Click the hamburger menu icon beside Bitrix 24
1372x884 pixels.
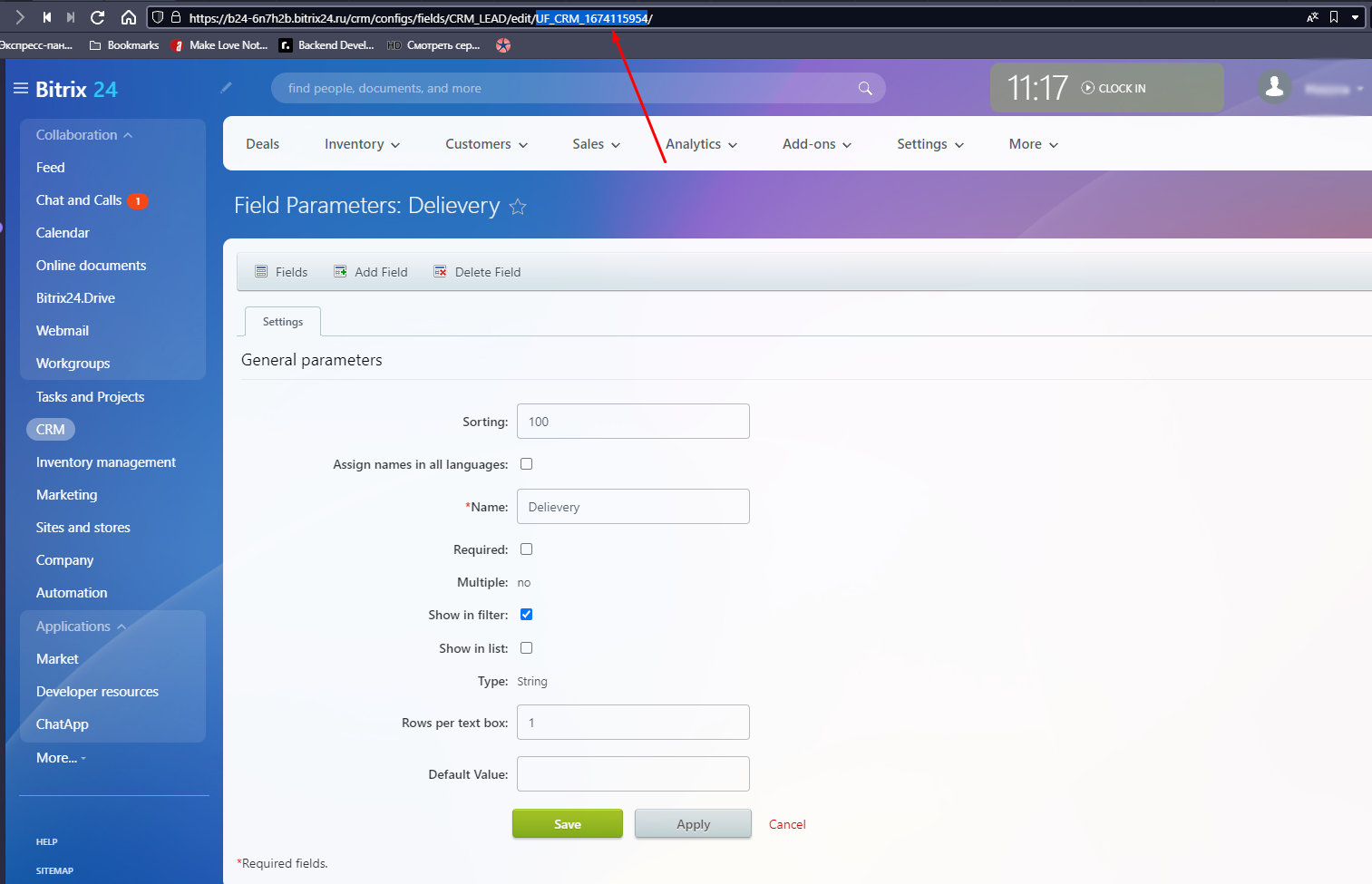pos(20,89)
